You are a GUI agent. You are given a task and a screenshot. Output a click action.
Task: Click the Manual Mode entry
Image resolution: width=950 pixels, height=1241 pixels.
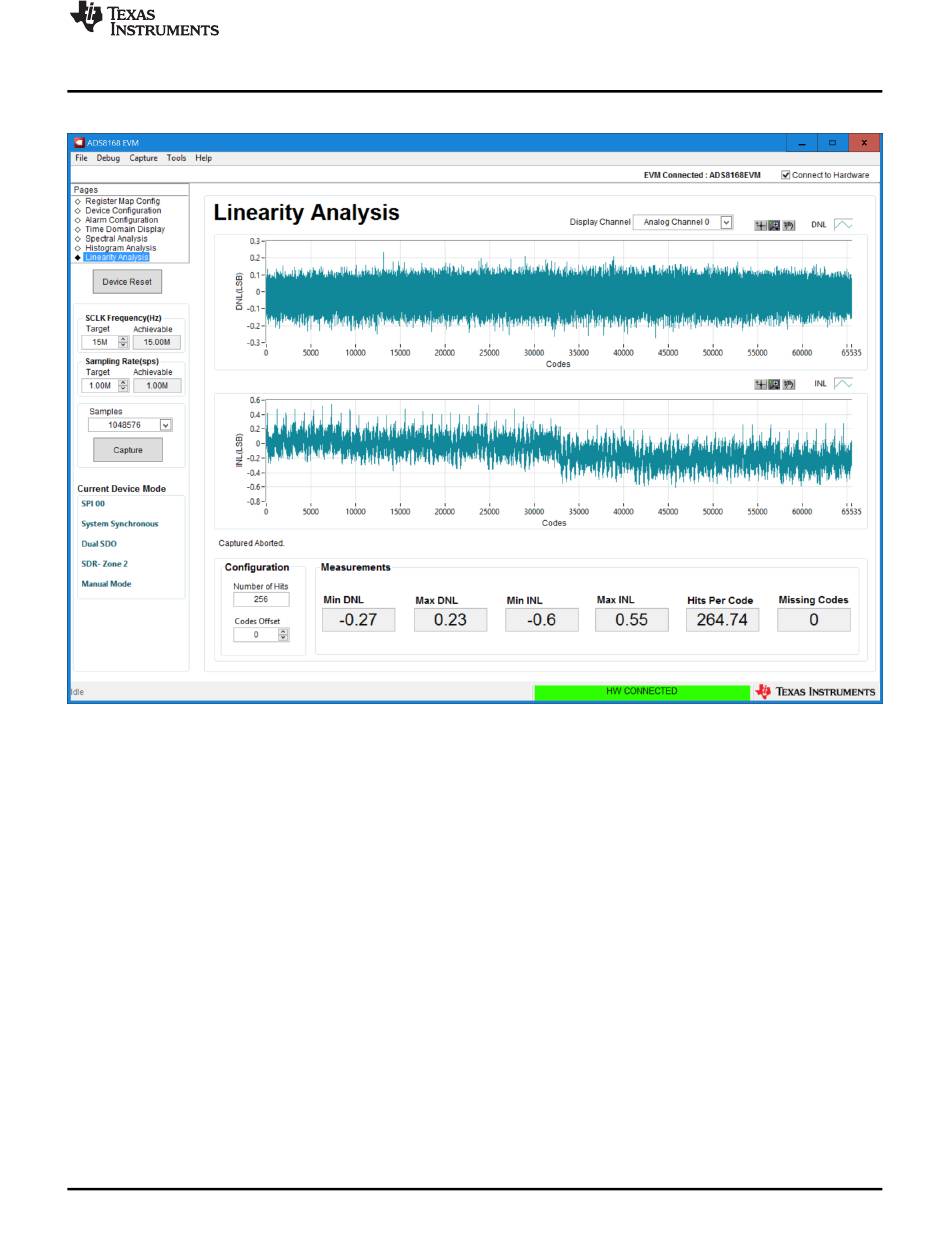pos(106,584)
